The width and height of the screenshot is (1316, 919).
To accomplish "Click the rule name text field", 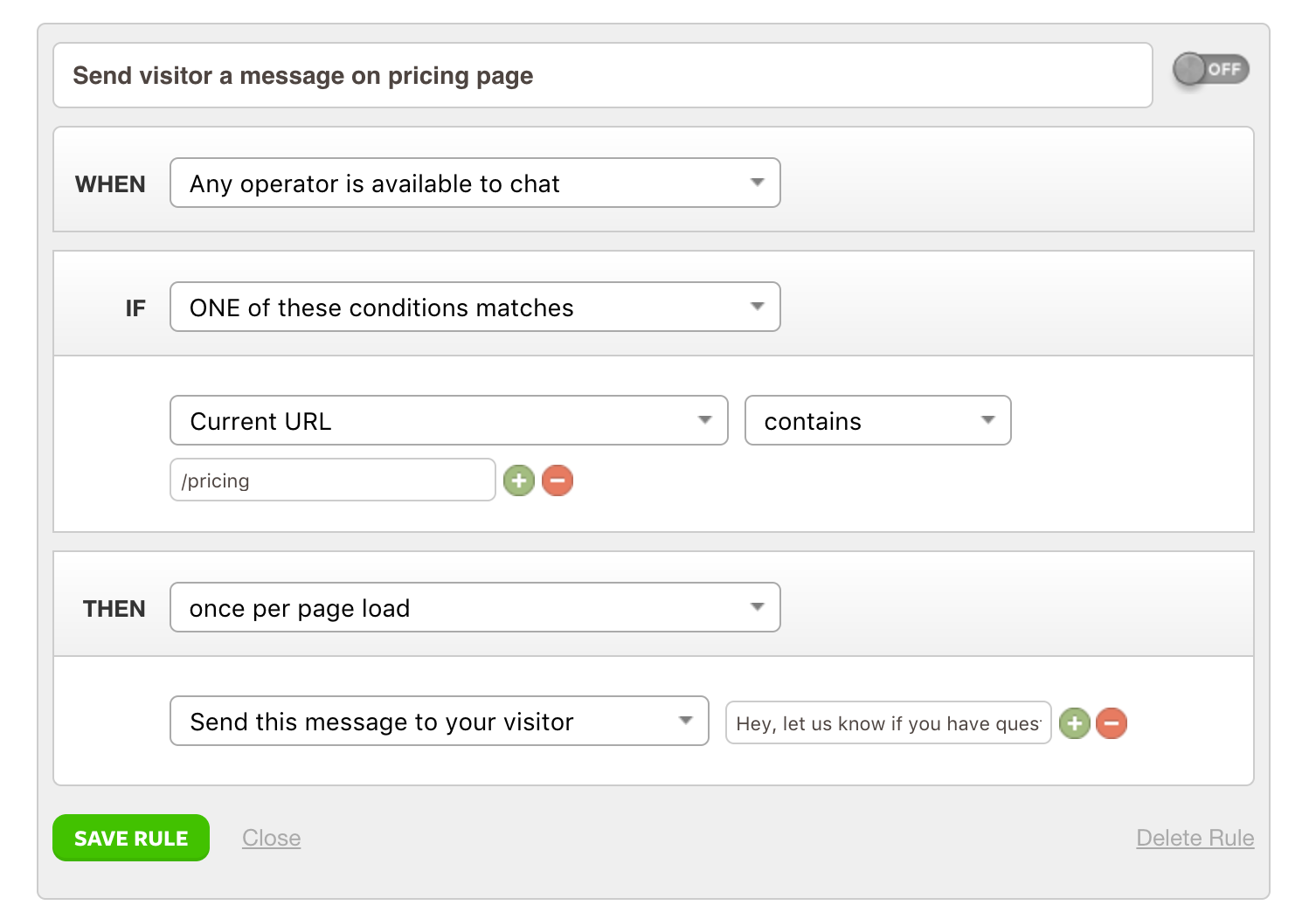I will [602, 75].
